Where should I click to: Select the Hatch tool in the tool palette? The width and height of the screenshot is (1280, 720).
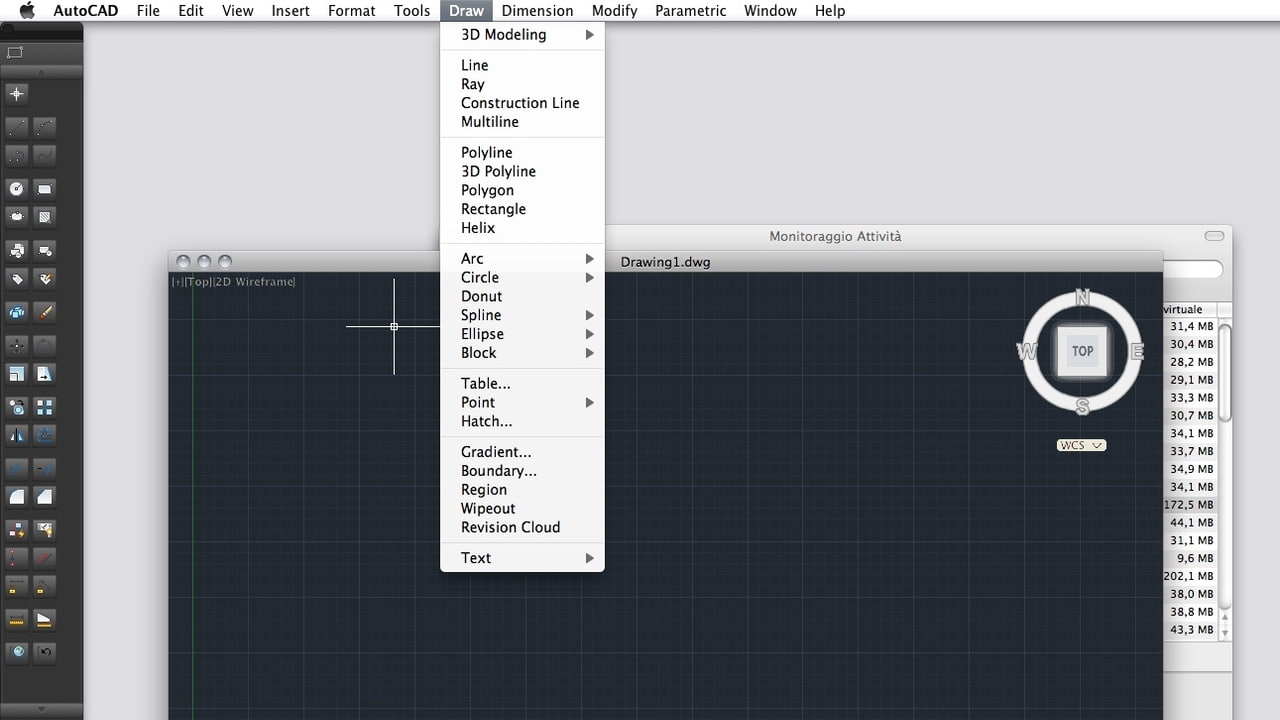pos(45,216)
